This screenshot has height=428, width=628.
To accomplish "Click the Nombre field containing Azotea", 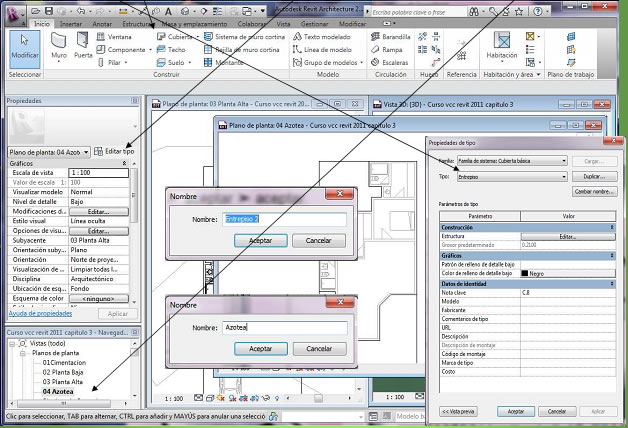I will [x=285, y=327].
